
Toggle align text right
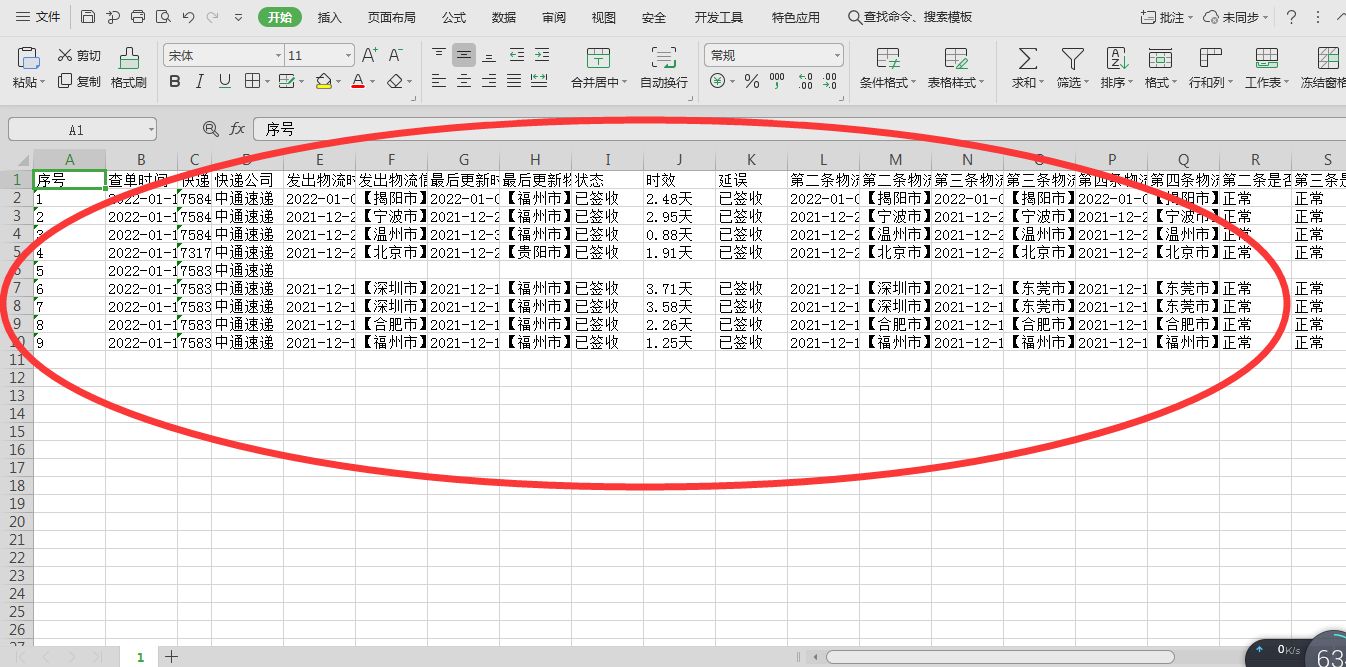[489, 82]
